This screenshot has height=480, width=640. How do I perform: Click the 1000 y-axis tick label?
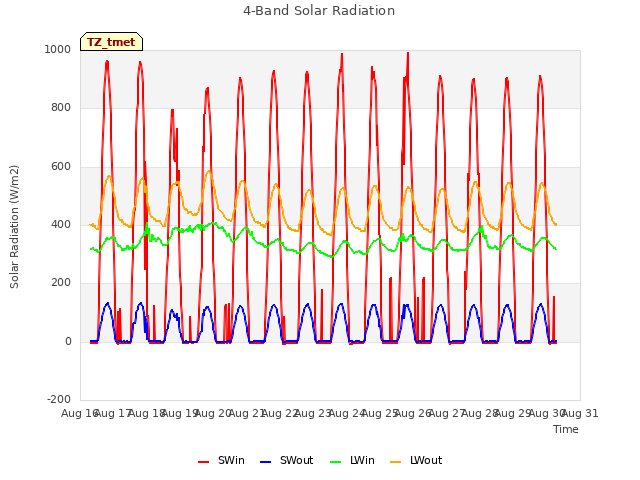click(x=58, y=49)
